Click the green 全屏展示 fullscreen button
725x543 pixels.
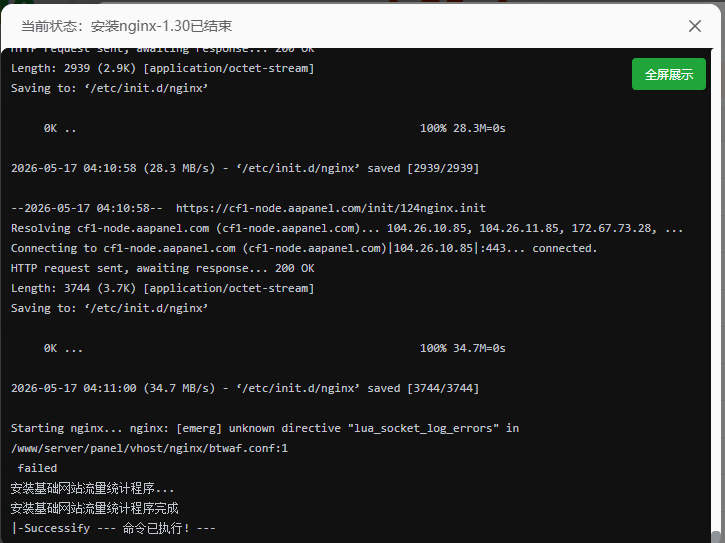669,74
